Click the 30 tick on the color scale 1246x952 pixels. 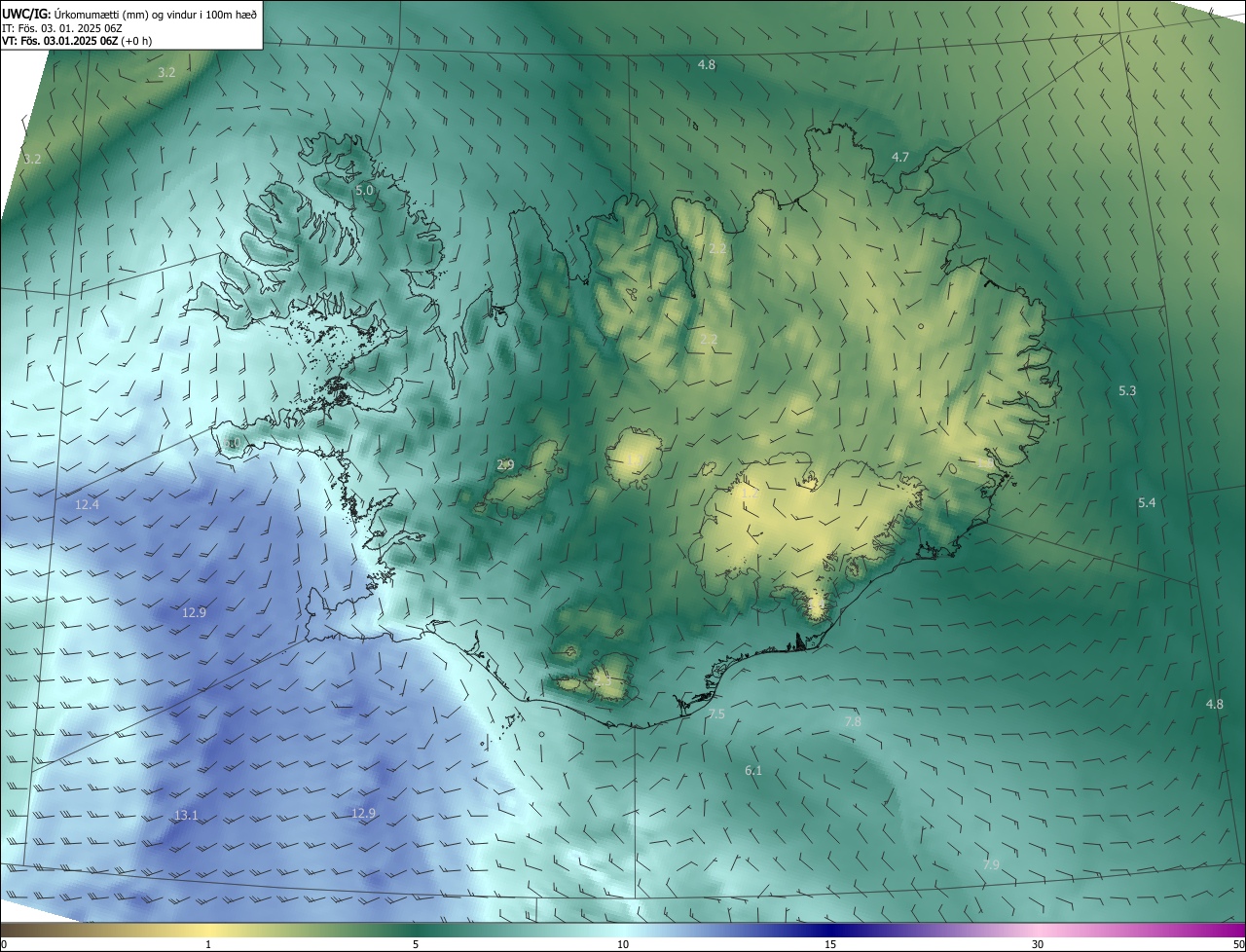pyautogui.click(x=1038, y=944)
